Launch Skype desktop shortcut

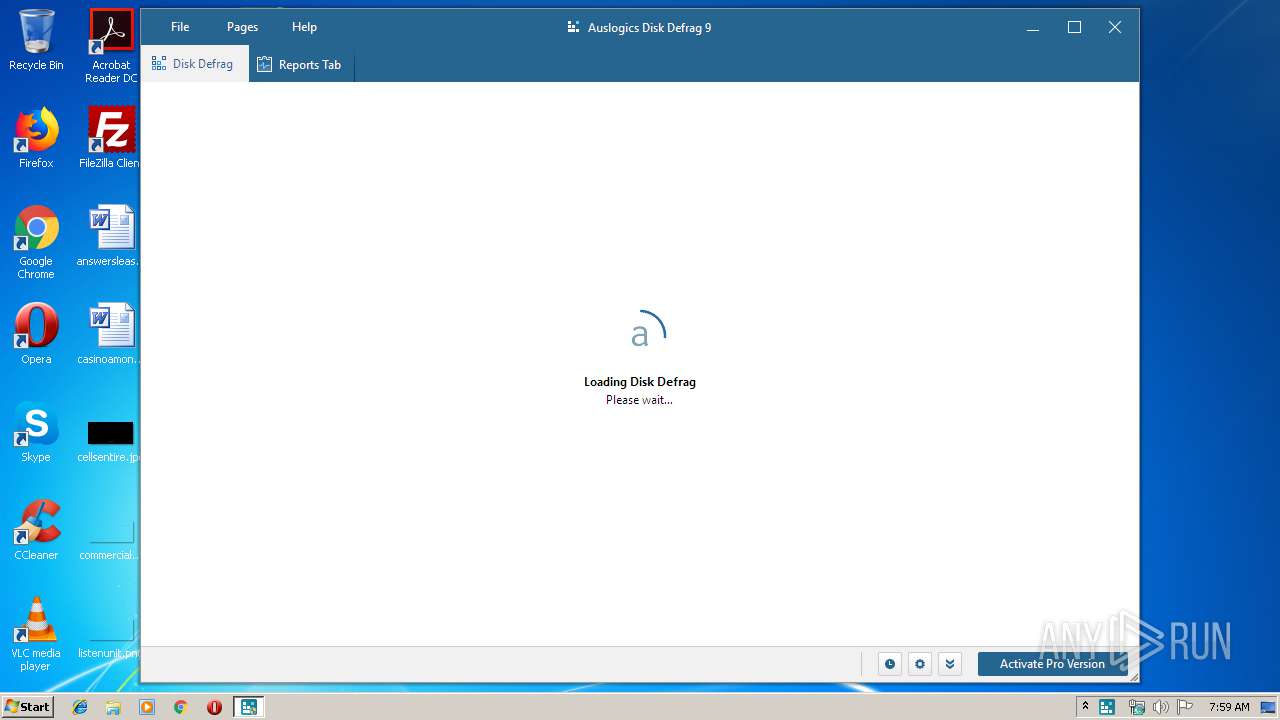[x=36, y=432]
